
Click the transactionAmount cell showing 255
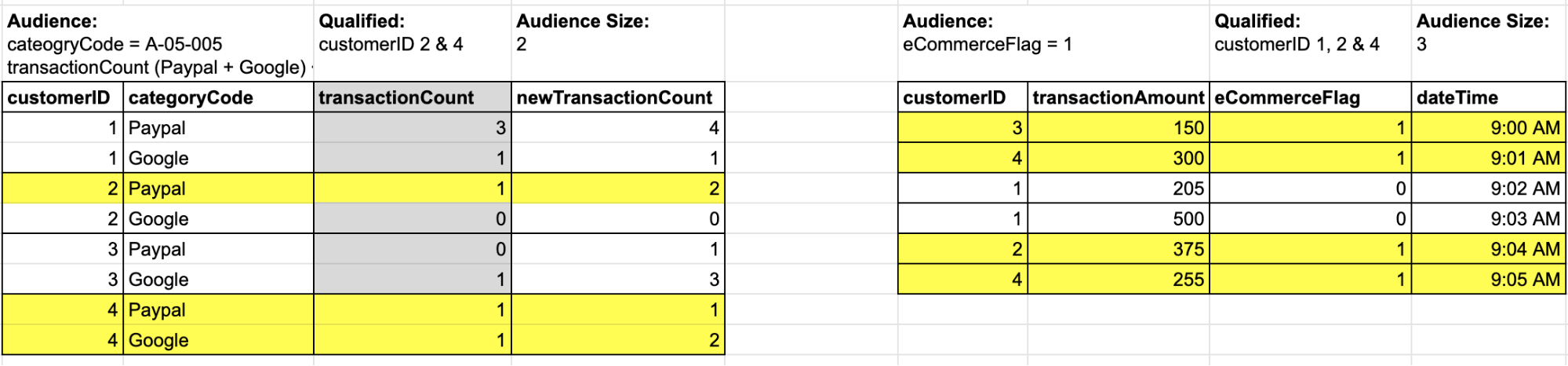coord(1118,279)
